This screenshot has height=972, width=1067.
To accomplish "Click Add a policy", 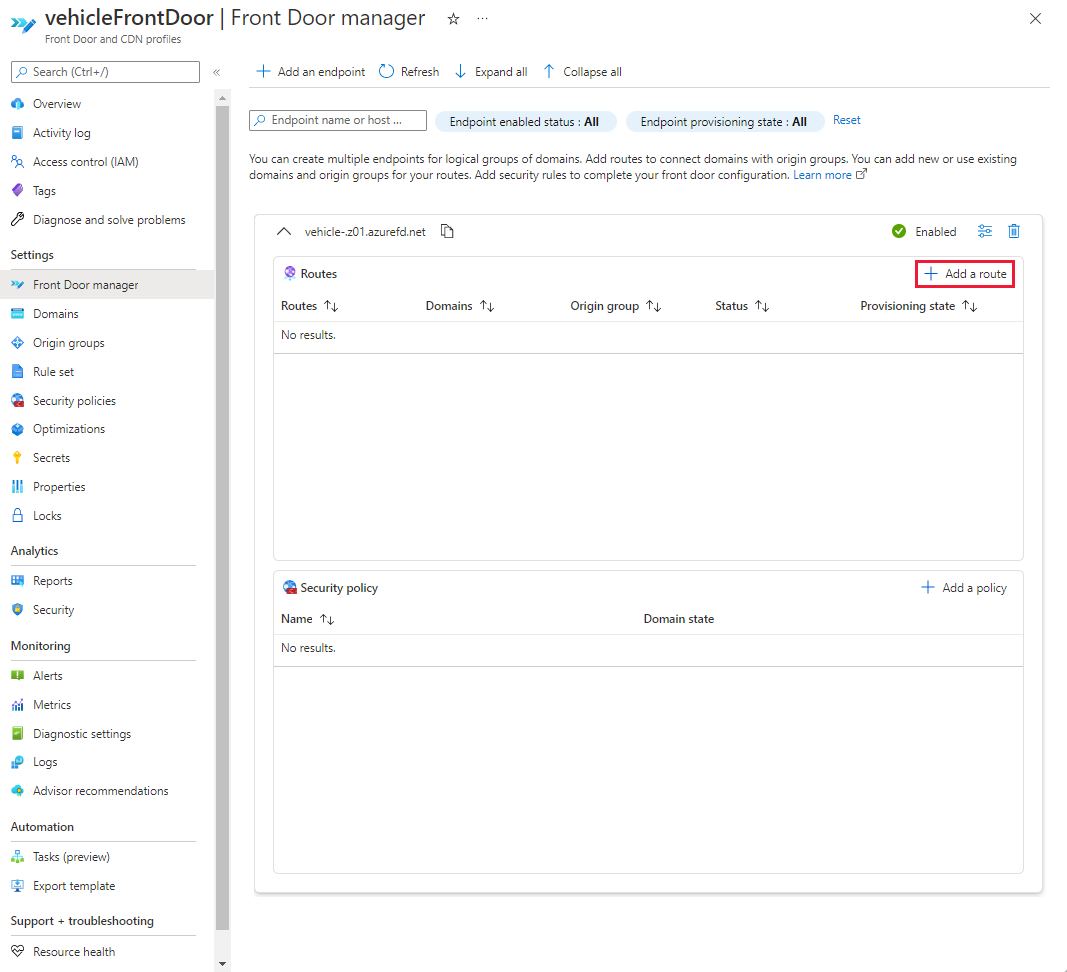I will tap(964, 587).
